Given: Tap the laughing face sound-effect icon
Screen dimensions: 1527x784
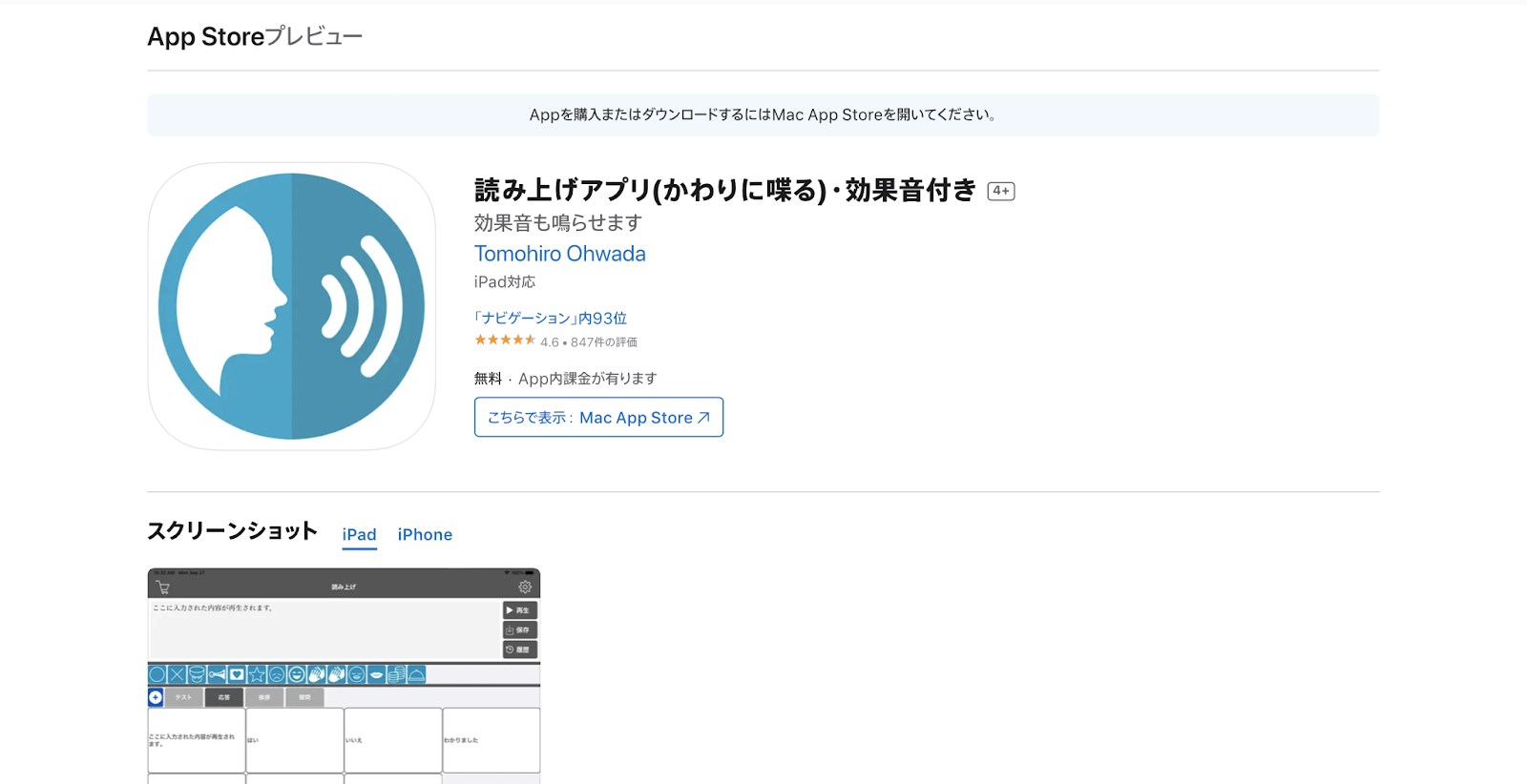Looking at the screenshot, I should point(297,674).
